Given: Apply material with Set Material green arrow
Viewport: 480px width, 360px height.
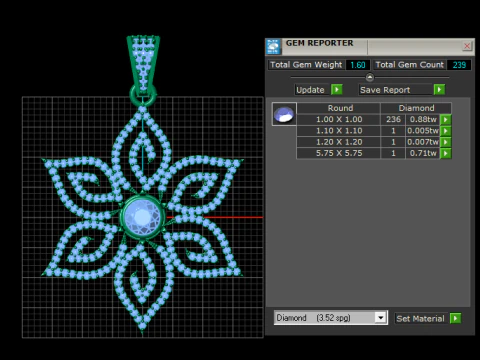Looking at the screenshot, I should pos(455,318).
